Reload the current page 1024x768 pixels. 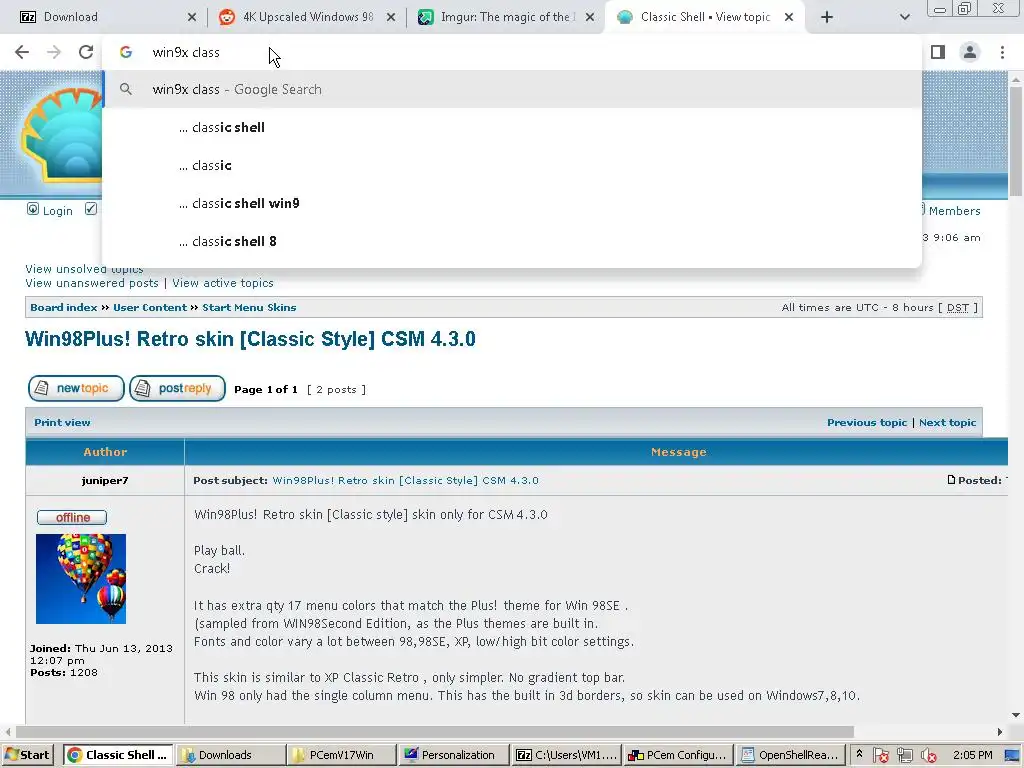86,52
